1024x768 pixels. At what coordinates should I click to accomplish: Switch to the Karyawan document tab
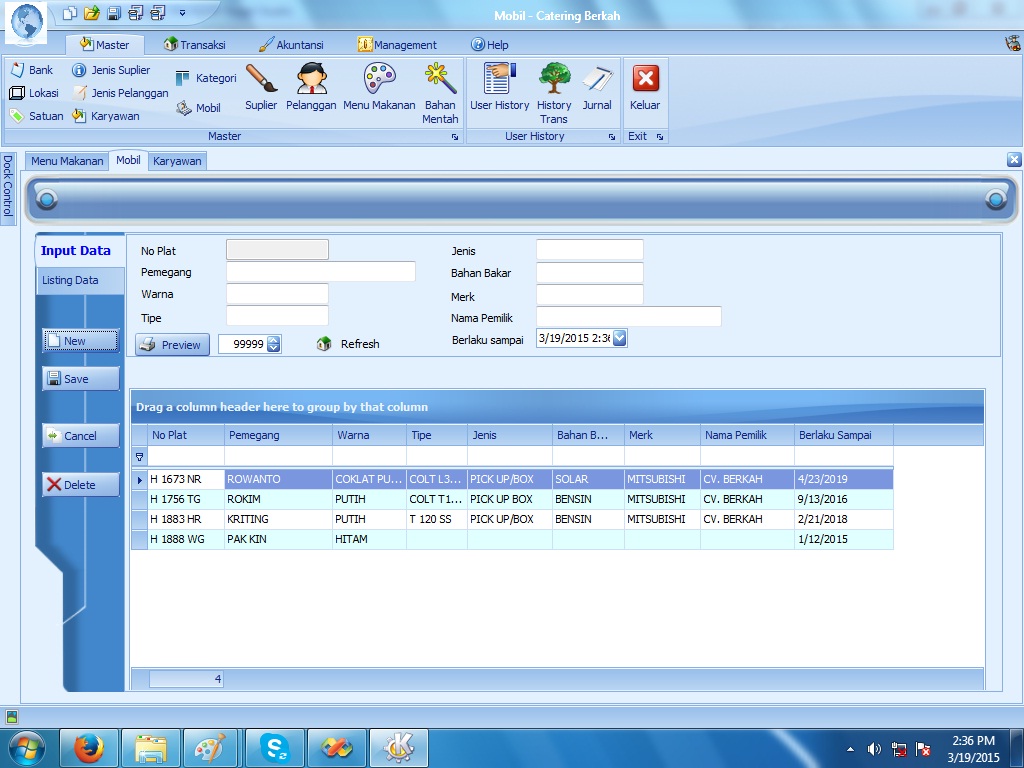(177, 161)
